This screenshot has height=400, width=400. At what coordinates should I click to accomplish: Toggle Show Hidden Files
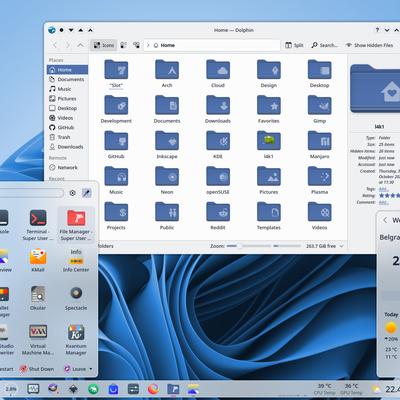point(369,45)
